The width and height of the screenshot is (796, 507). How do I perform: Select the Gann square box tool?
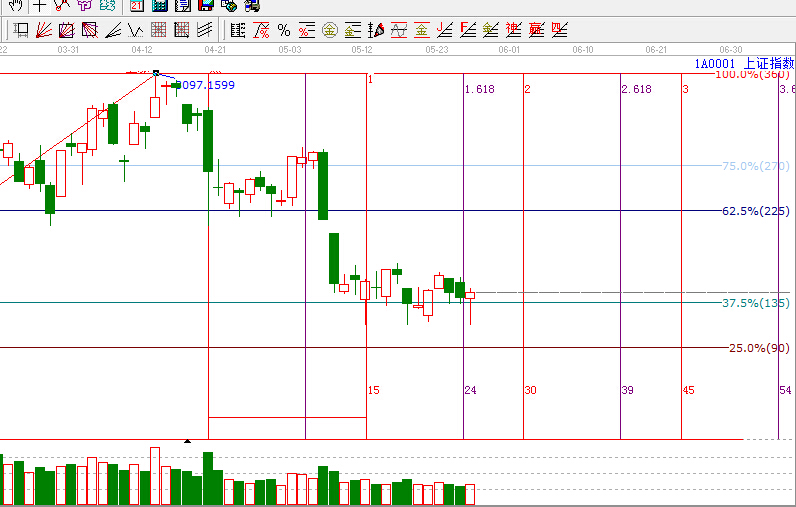coord(66,30)
